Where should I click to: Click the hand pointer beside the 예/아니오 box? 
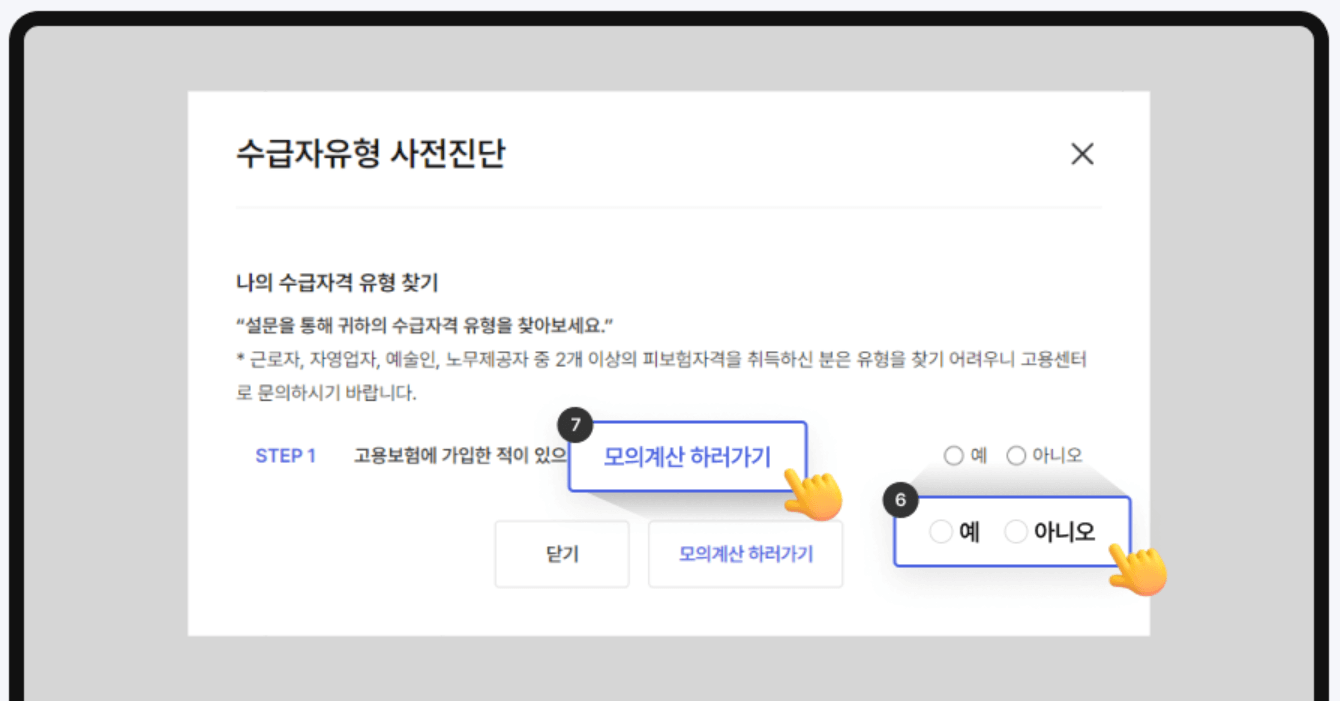(x=1138, y=574)
